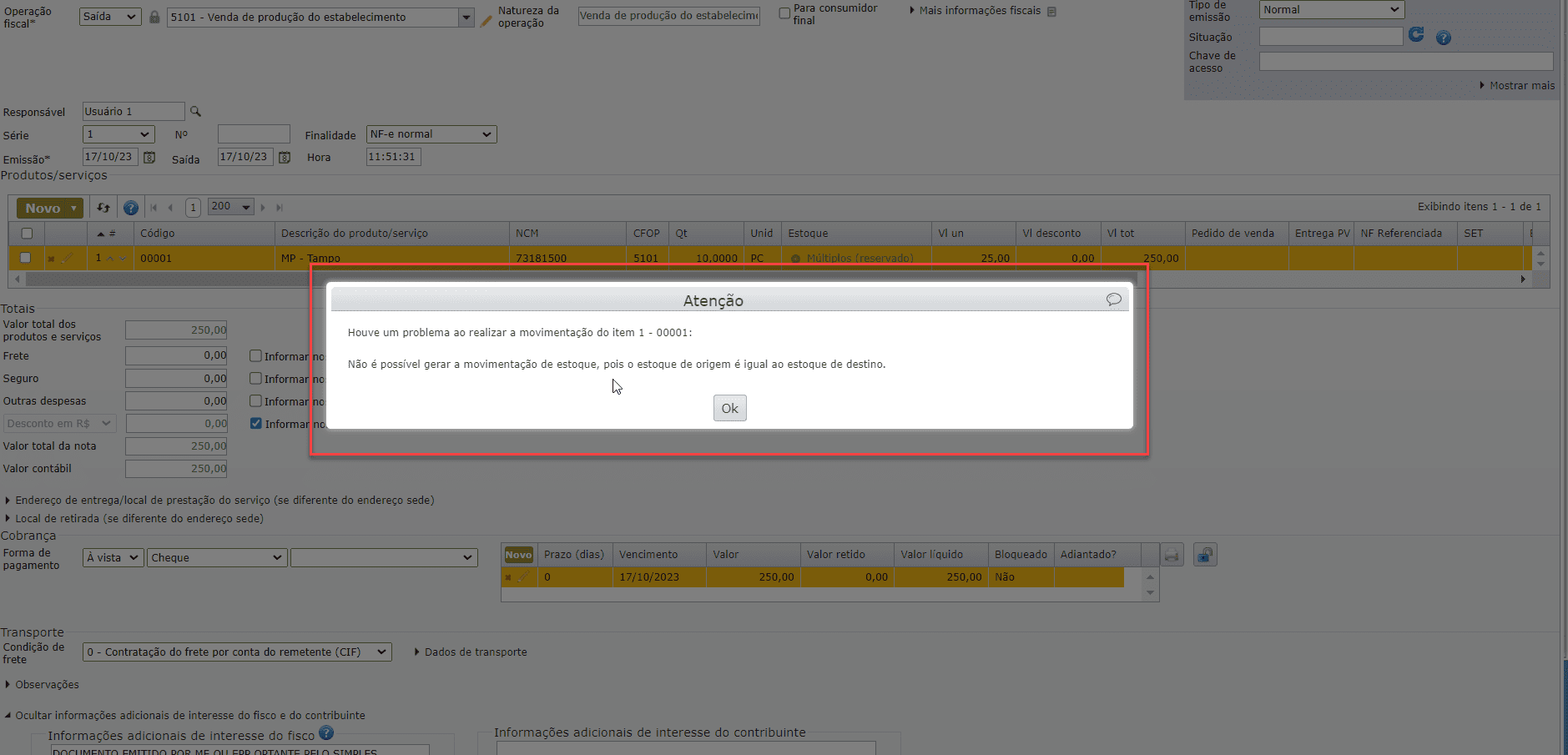
Task: Click the Chave de acesso field
Action: 1406,62
